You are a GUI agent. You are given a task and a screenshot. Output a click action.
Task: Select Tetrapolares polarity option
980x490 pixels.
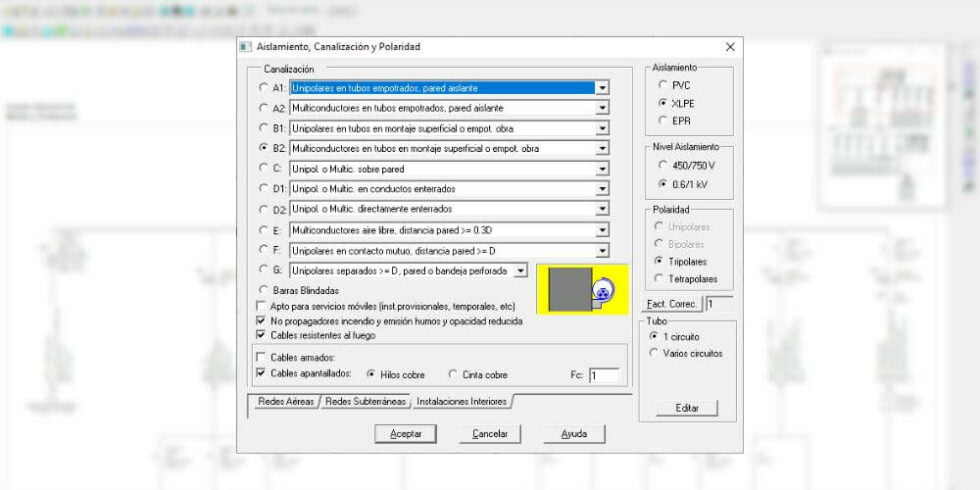pyautogui.click(x=659, y=279)
